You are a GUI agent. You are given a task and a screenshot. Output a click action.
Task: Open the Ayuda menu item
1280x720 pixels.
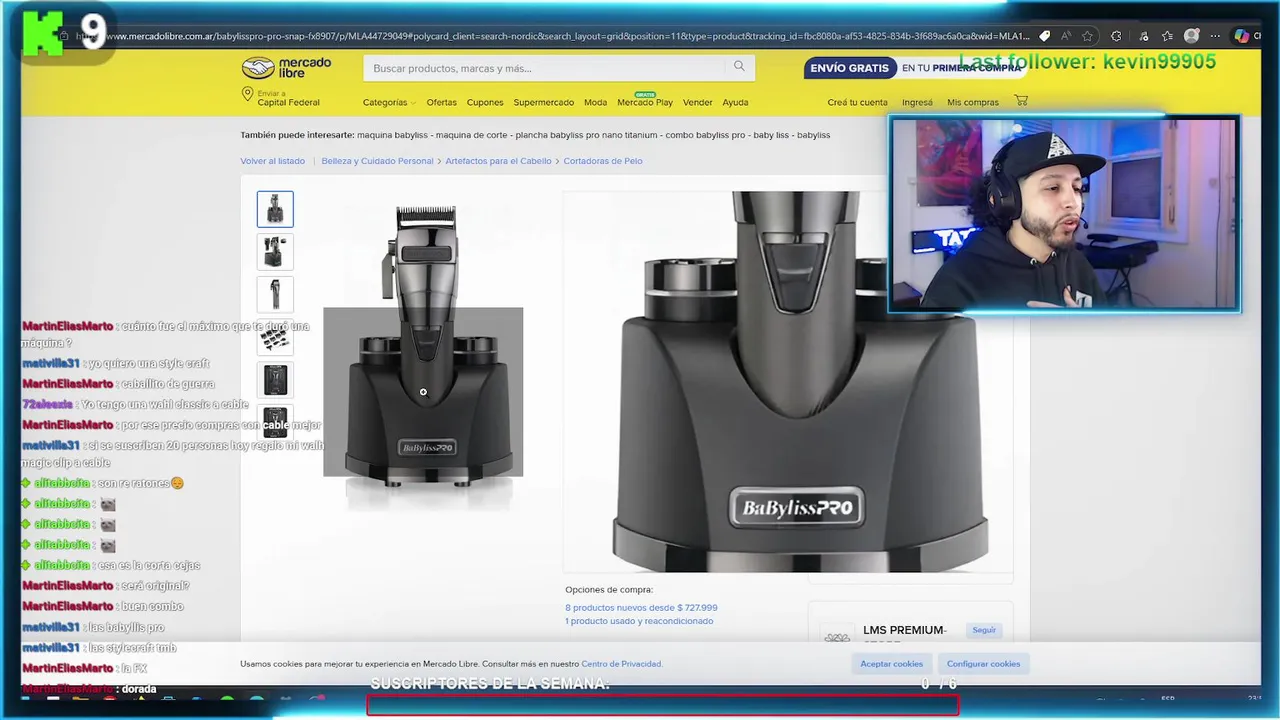tap(735, 102)
